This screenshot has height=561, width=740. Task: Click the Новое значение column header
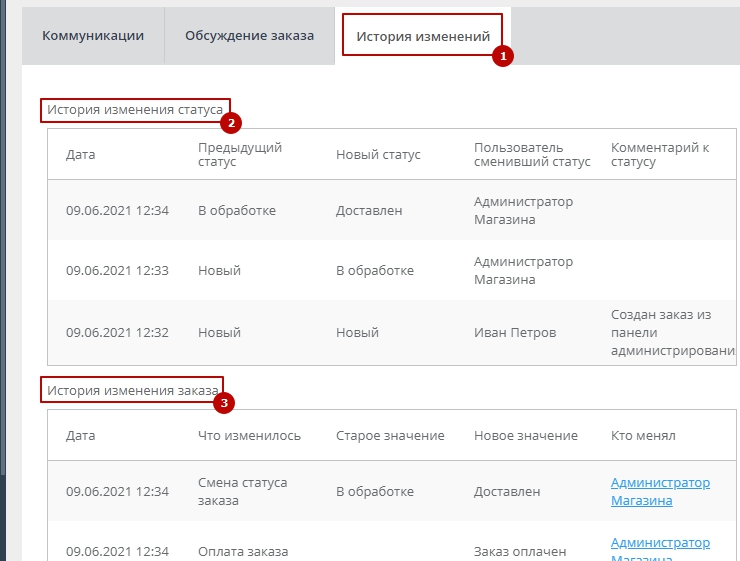[526, 436]
